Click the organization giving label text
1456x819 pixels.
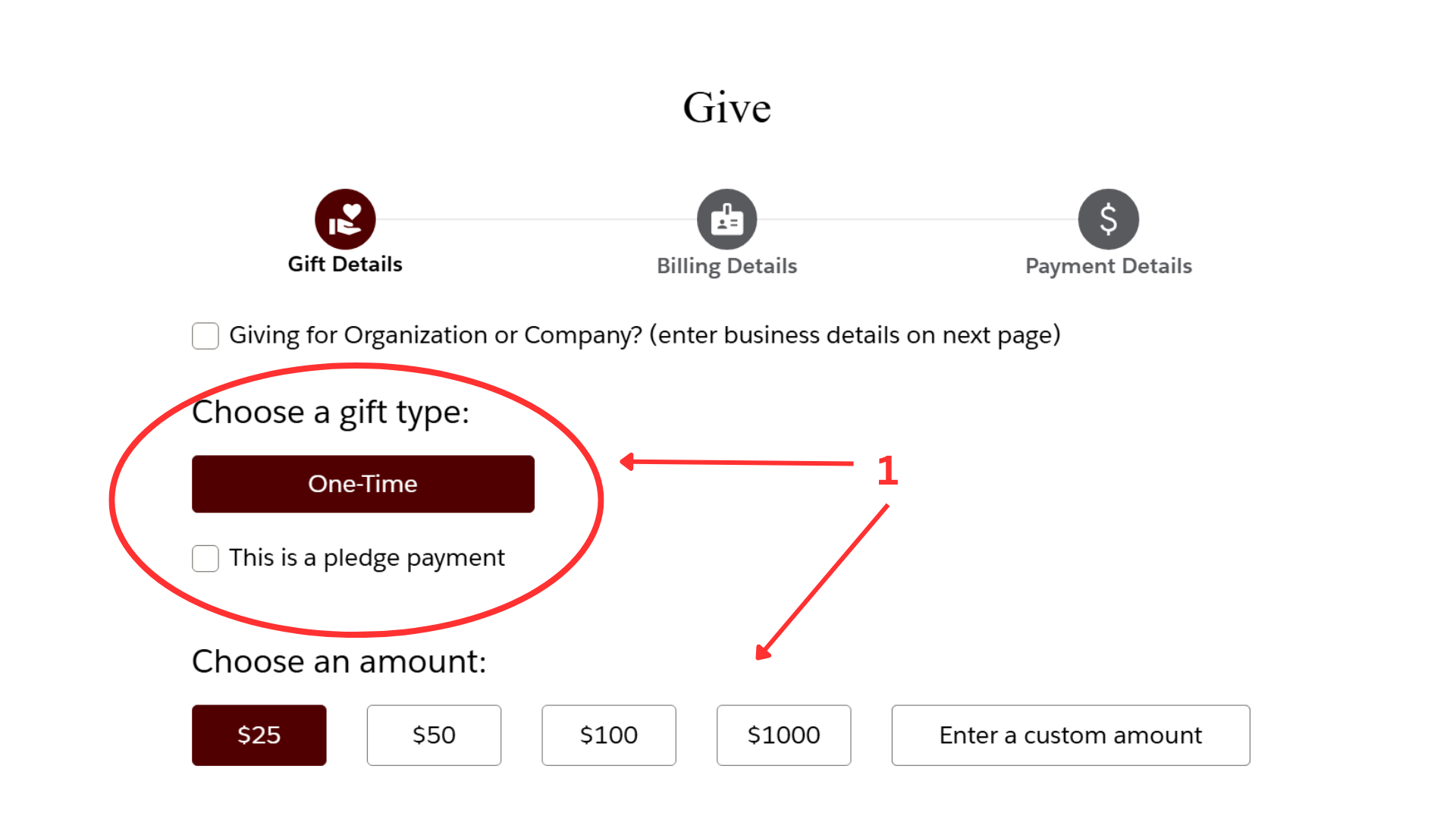point(645,334)
